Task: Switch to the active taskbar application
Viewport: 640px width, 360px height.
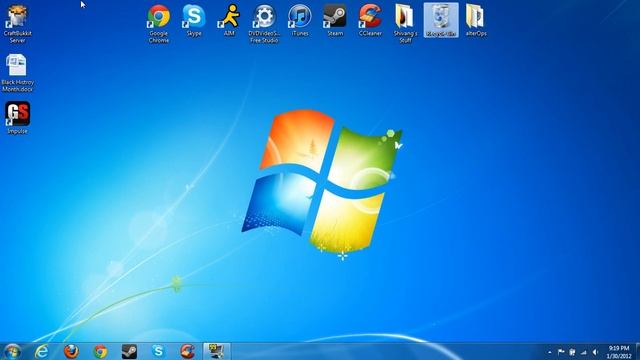Action: pyautogui.click(x=217, y=351)
